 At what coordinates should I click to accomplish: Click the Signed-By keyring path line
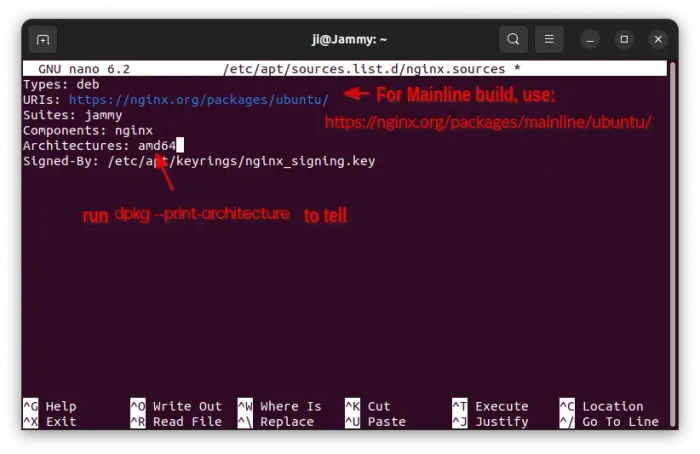[240, 161]
